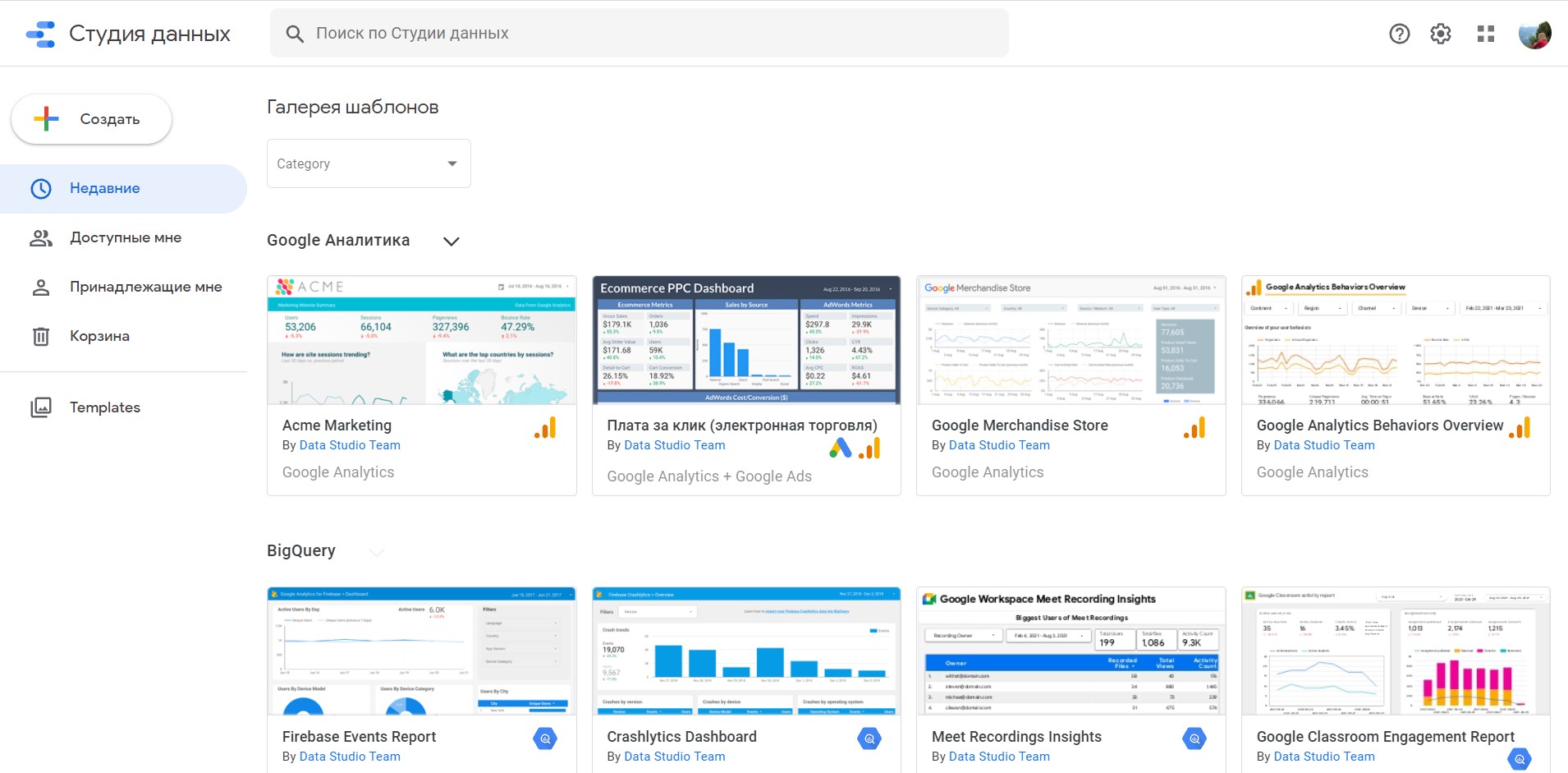This screenshot has width=1568, height=773.
Task: Open Google Classroom Engagement Report thumbnail
Action: click(x=1396, y=651)
